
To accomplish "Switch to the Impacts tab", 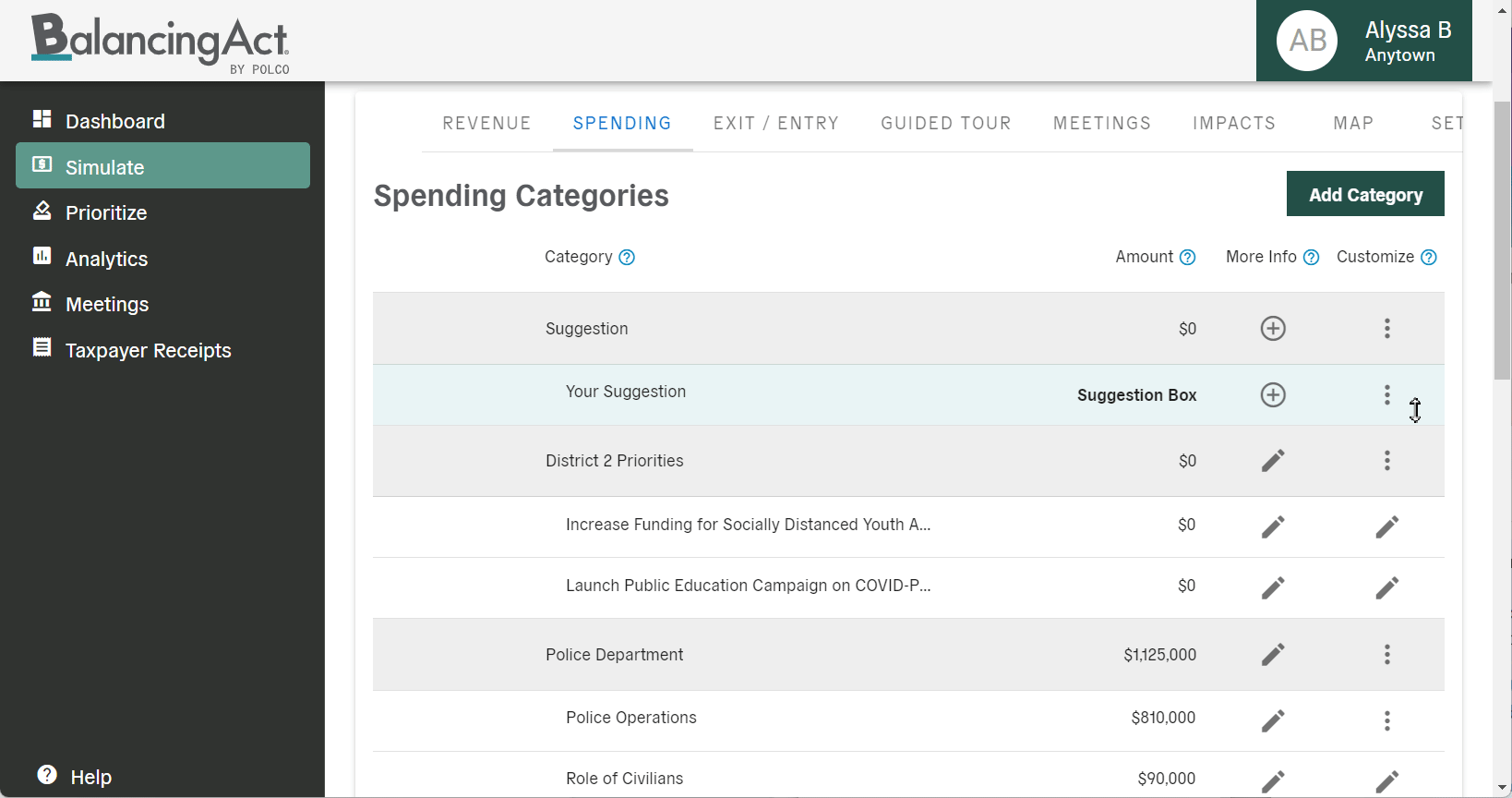I will [x=1234, y=123].
